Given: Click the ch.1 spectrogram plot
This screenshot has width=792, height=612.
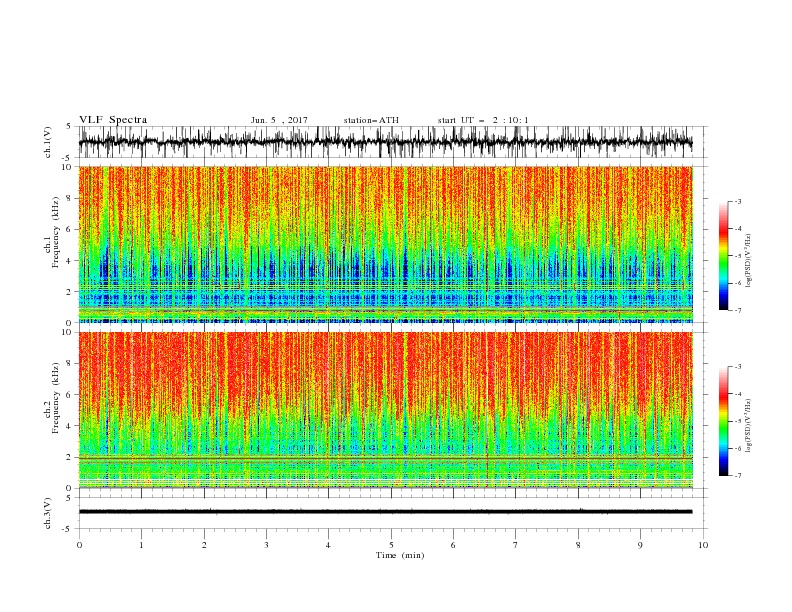Looking at the screenshot, I should (386, 244).
